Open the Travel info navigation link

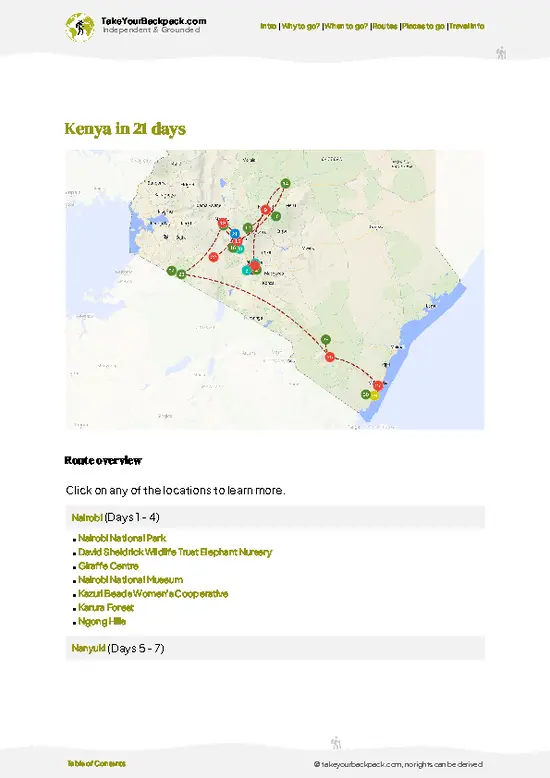467,26
